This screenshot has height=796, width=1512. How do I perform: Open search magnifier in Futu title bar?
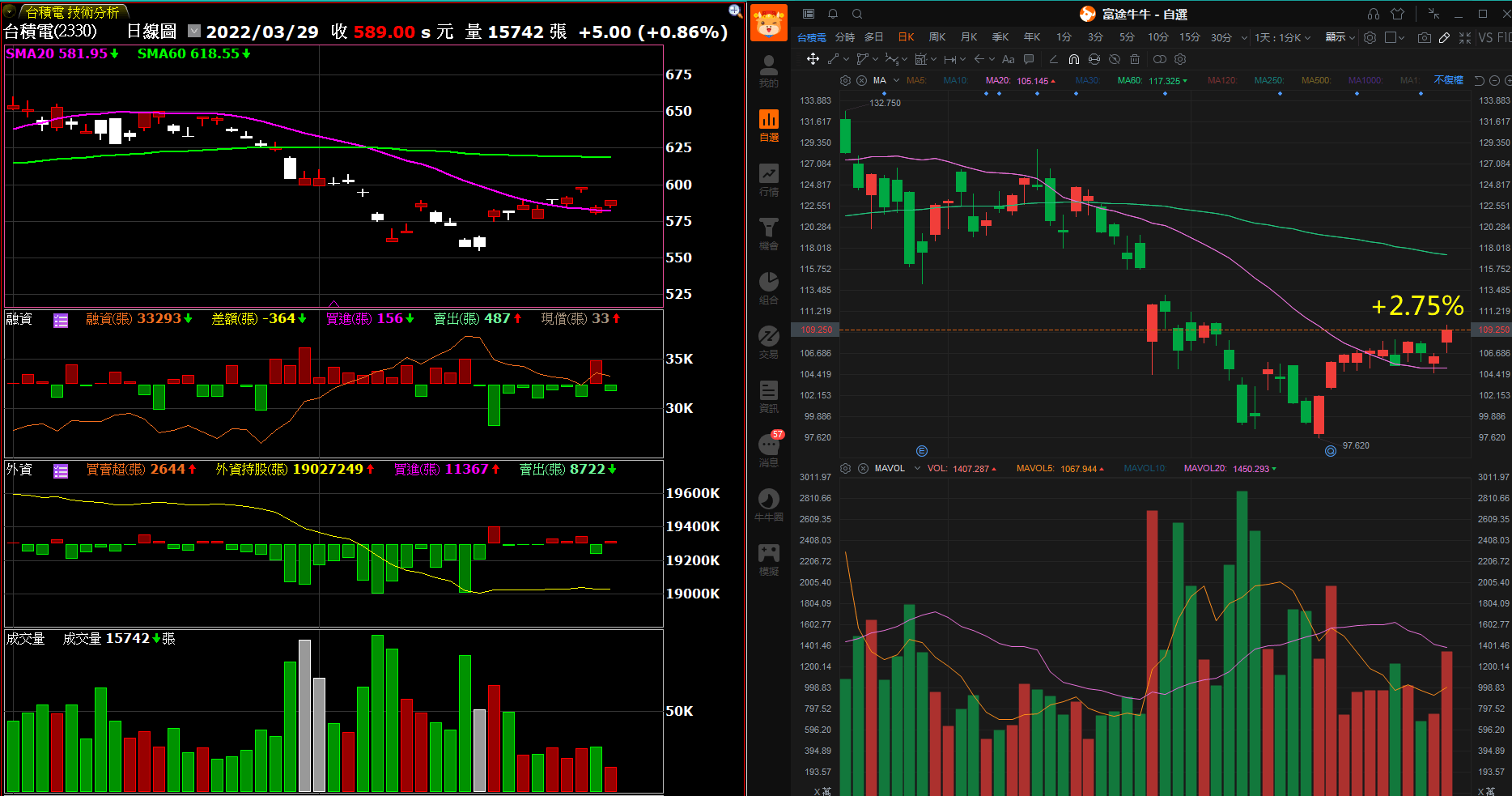(857, 14)
